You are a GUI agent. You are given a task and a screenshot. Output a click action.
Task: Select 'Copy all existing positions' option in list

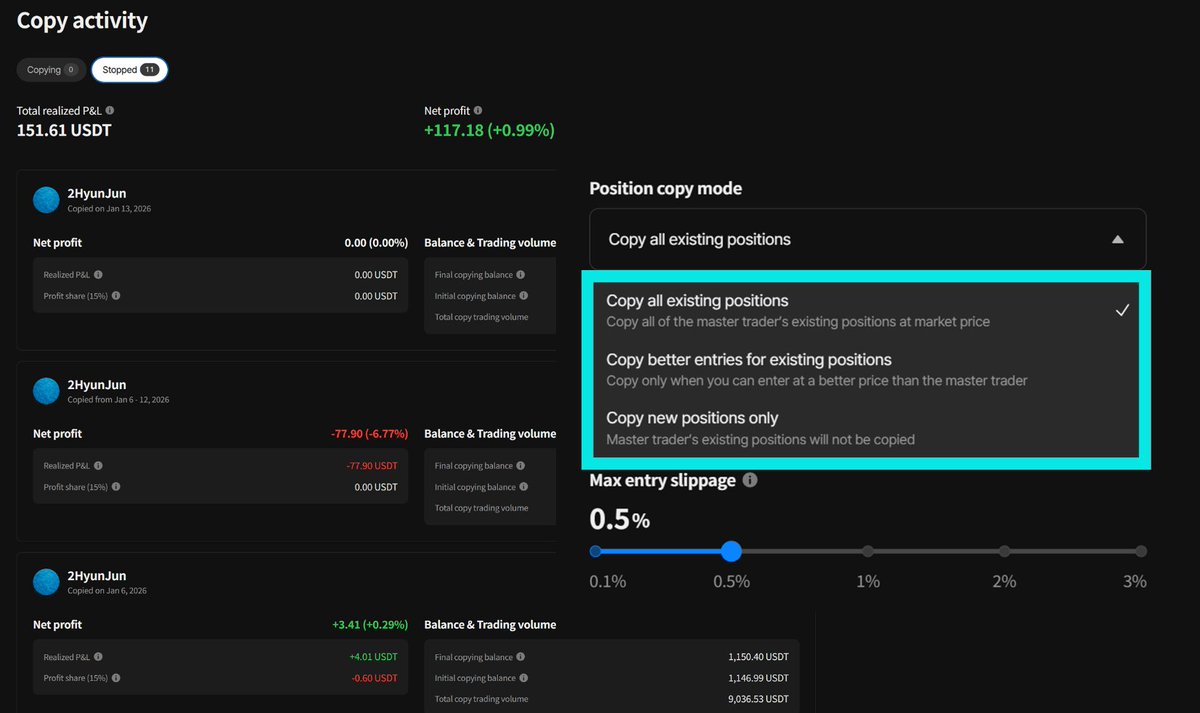point(866,310)
